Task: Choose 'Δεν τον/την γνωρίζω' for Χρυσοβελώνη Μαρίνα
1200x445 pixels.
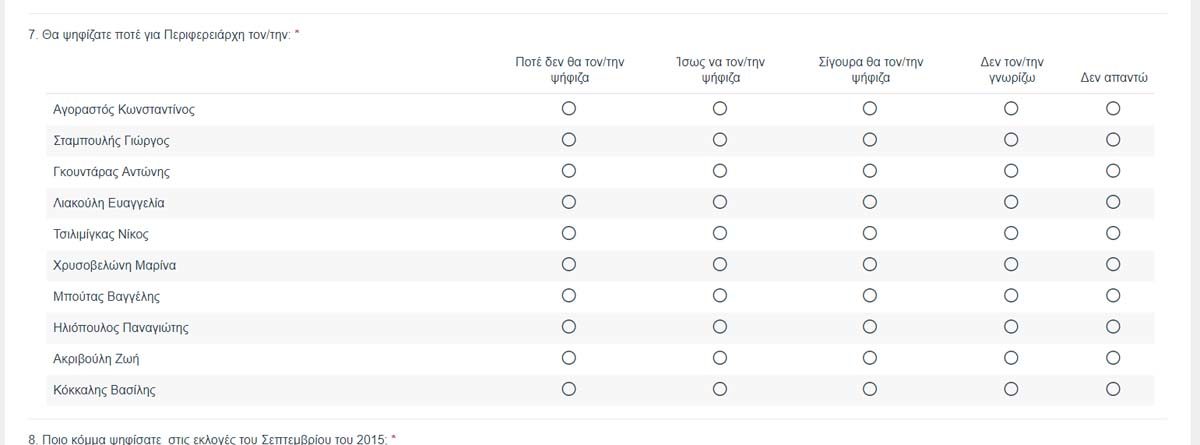Action: (x=1011, y=264)
